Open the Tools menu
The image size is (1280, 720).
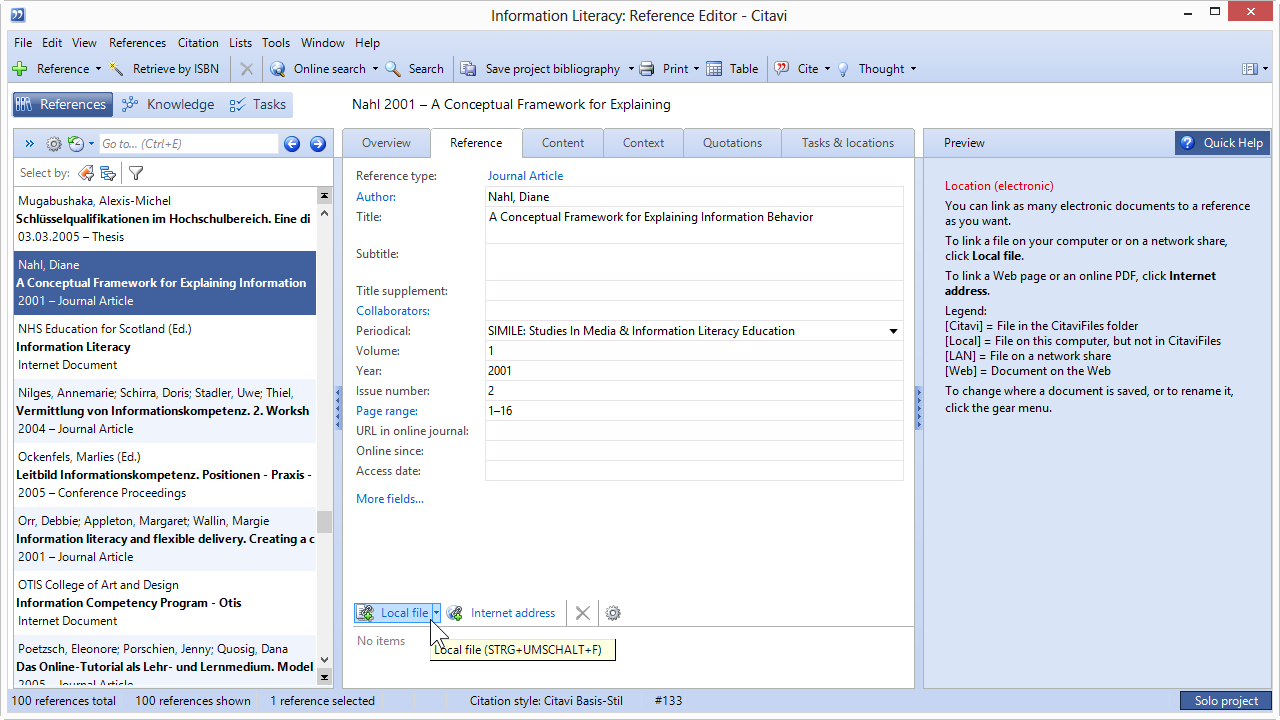[x=276, y=43]
